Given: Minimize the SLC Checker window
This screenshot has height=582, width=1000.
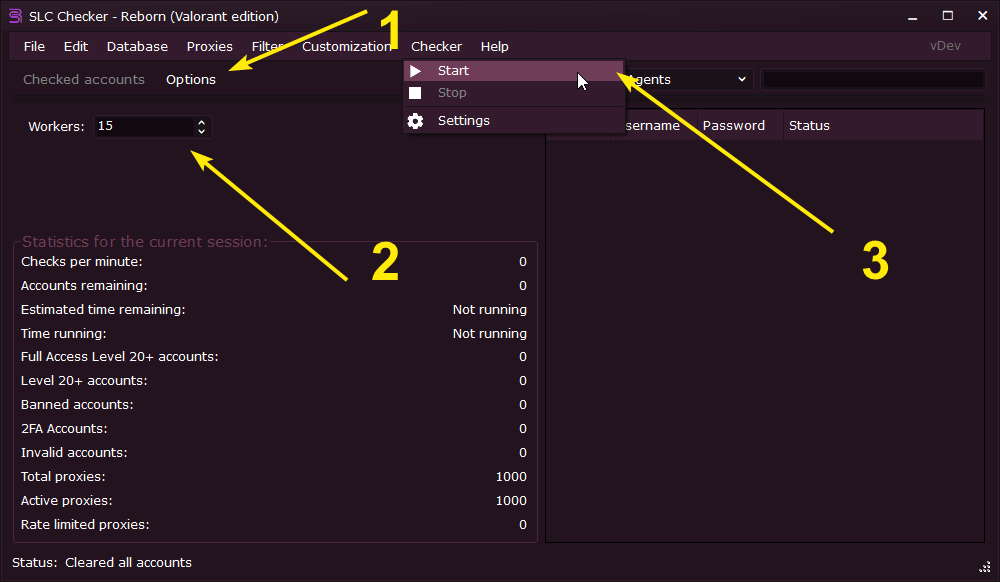Looking at the screenshot, I should [913, 17].
